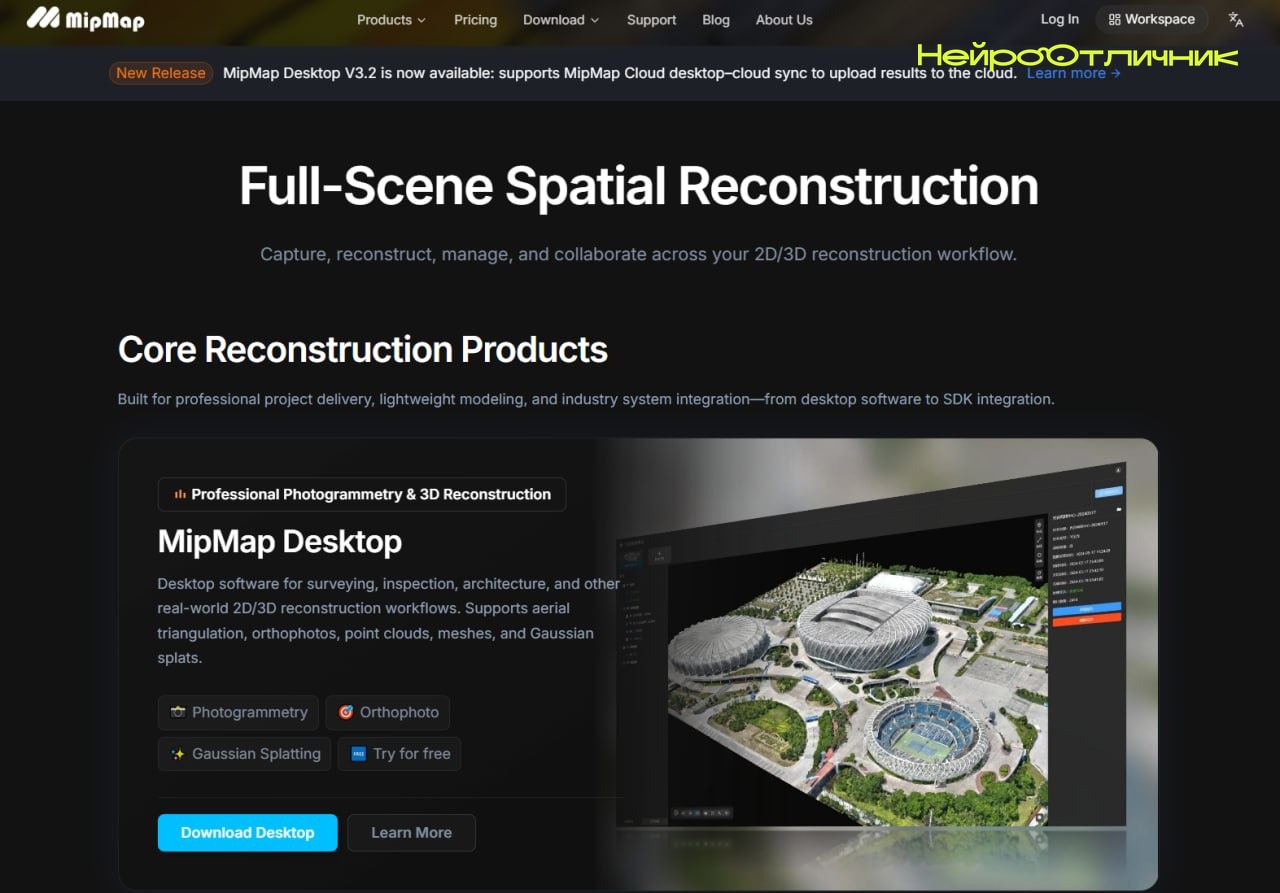Click the "Capture, reconstruct, manage, and collaborate" subtitle
The width and height of the screenshot is (1280, 893).
point(638,254)
